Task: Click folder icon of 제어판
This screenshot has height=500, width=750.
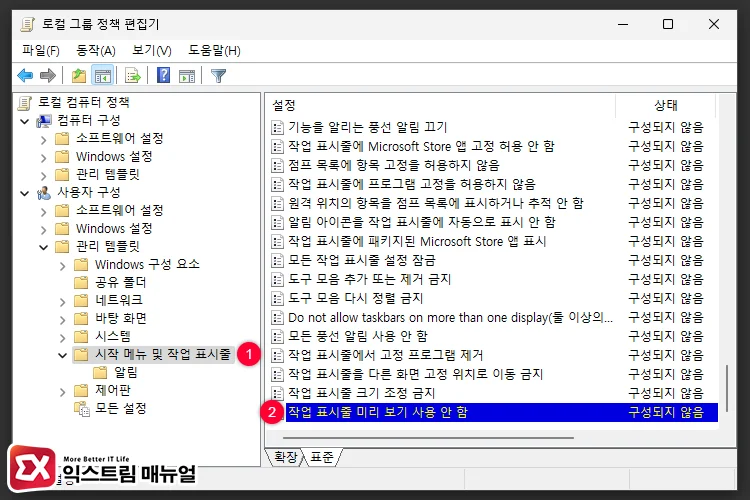Action: (x=81, y=390)
